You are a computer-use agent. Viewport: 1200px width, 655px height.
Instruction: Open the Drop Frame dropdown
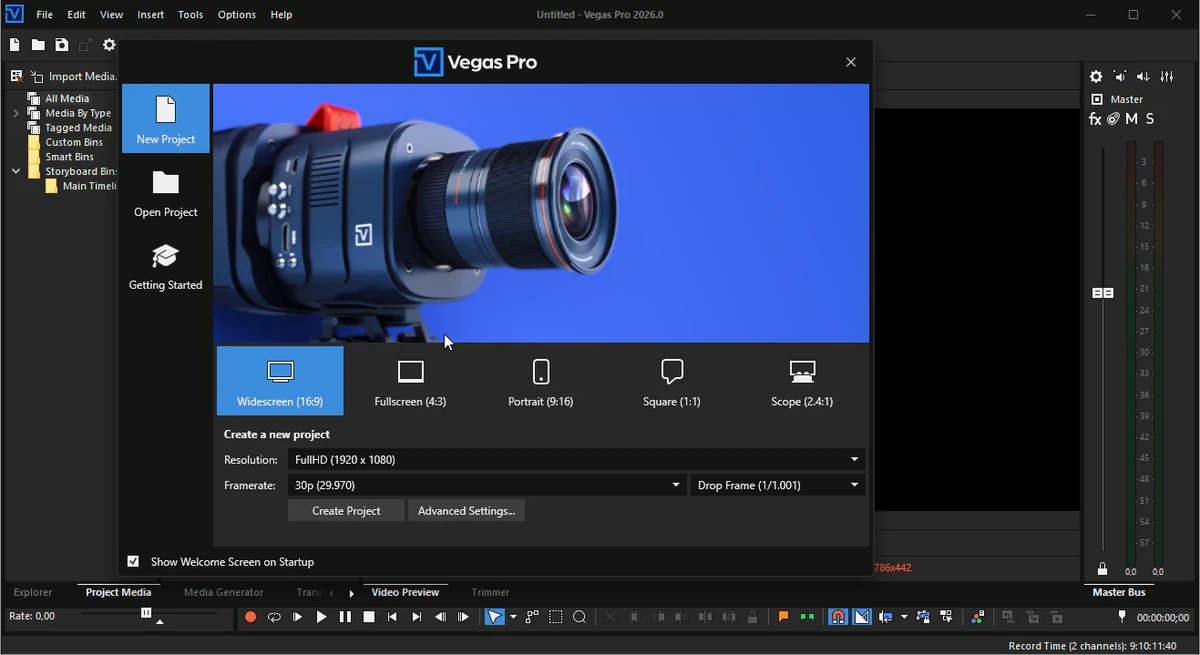coord(778,485)
